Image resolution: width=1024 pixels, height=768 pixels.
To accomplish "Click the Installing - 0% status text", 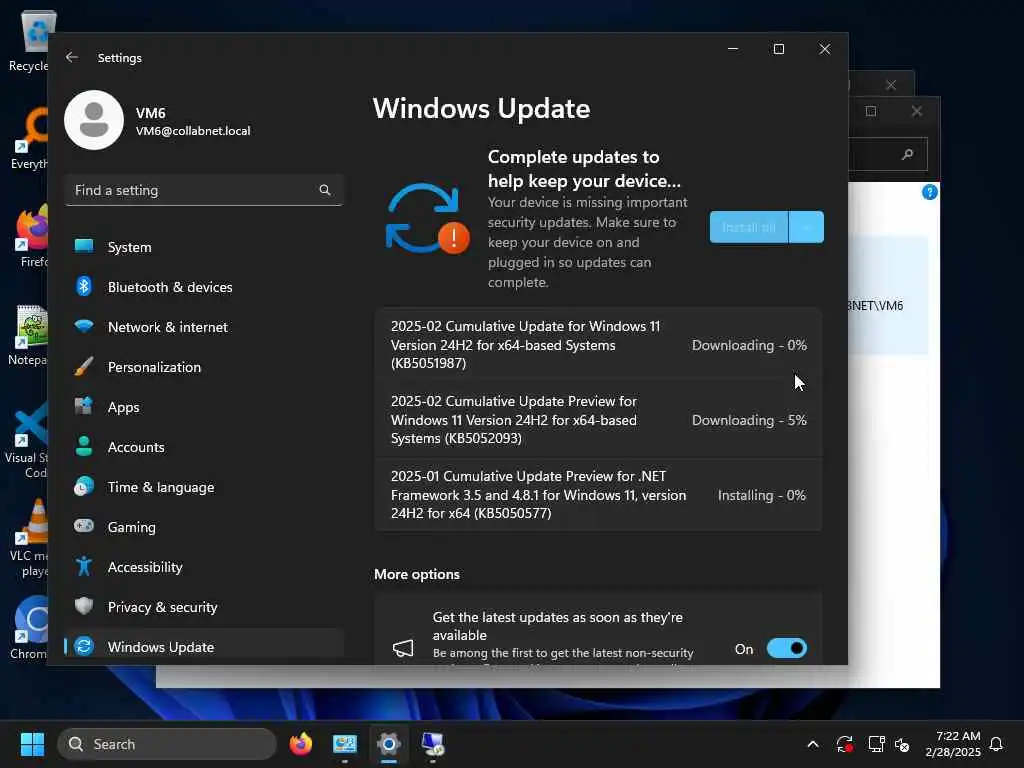I will [x=761, y=495].
